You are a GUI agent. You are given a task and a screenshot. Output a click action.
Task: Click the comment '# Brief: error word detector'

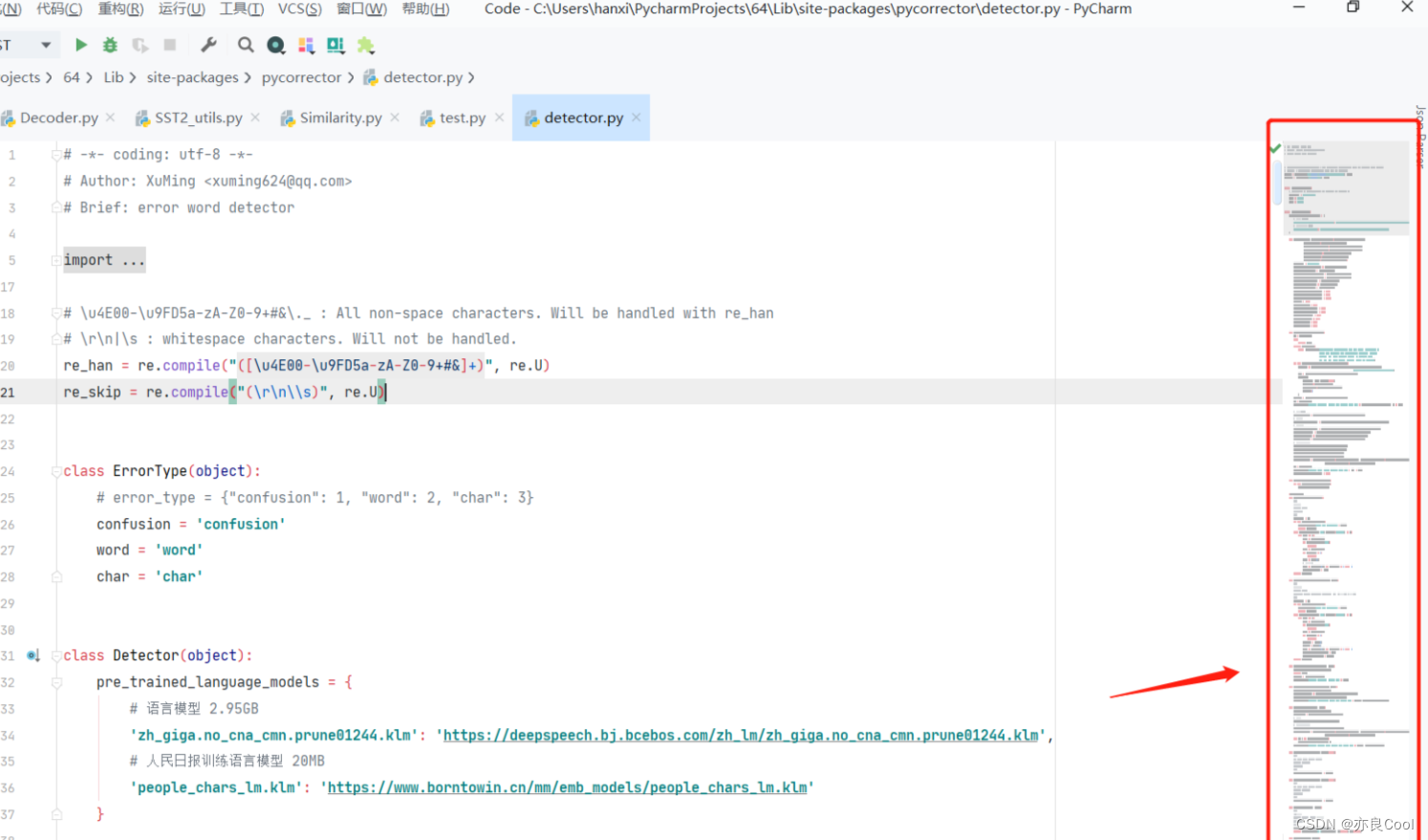pyautogui.click(x=179, y=207)
